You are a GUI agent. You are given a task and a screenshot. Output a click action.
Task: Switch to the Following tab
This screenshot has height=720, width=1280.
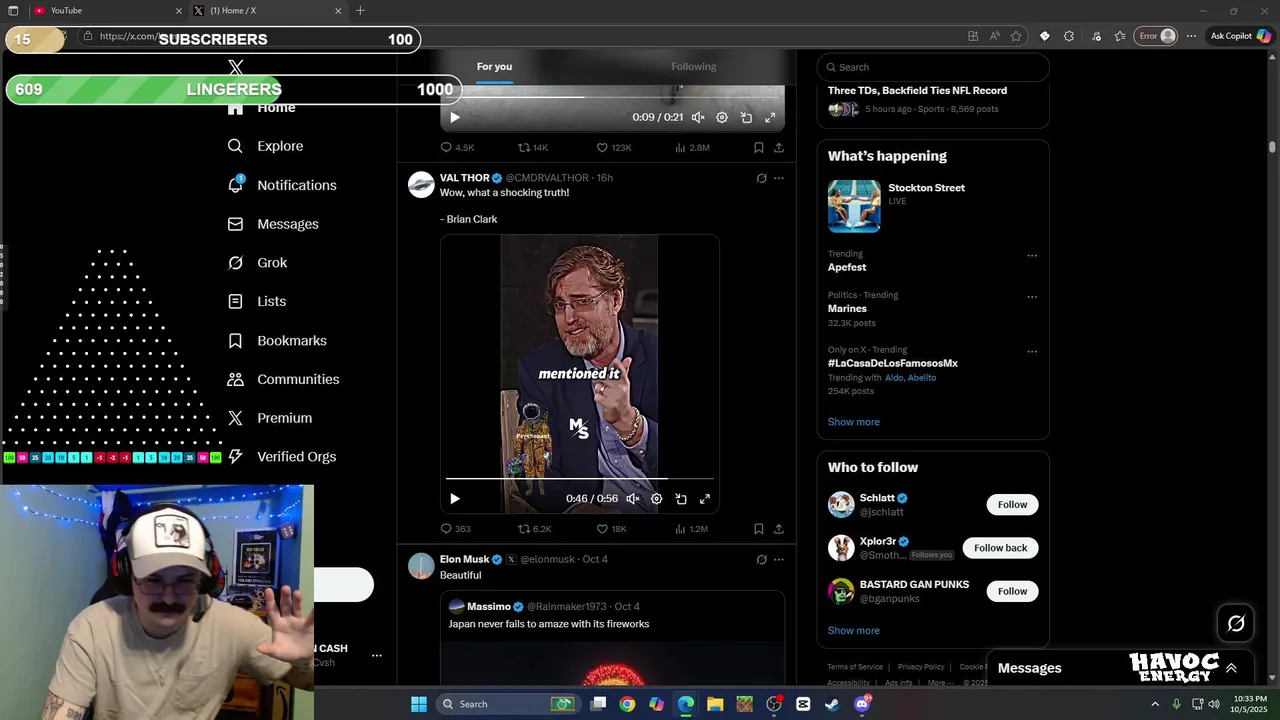(x=694, y=67)
